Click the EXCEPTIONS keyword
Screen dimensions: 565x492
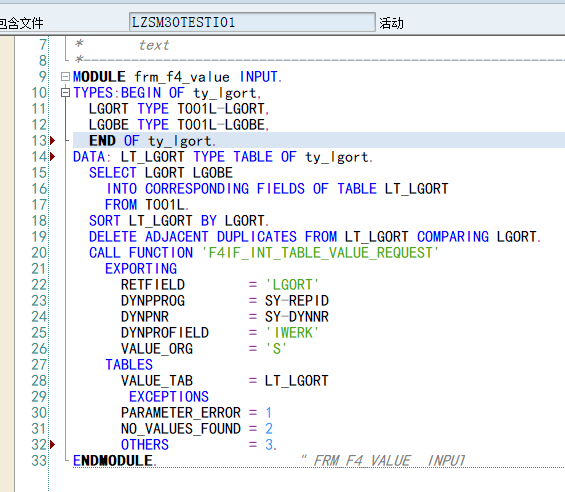click(x=169, y=397)
